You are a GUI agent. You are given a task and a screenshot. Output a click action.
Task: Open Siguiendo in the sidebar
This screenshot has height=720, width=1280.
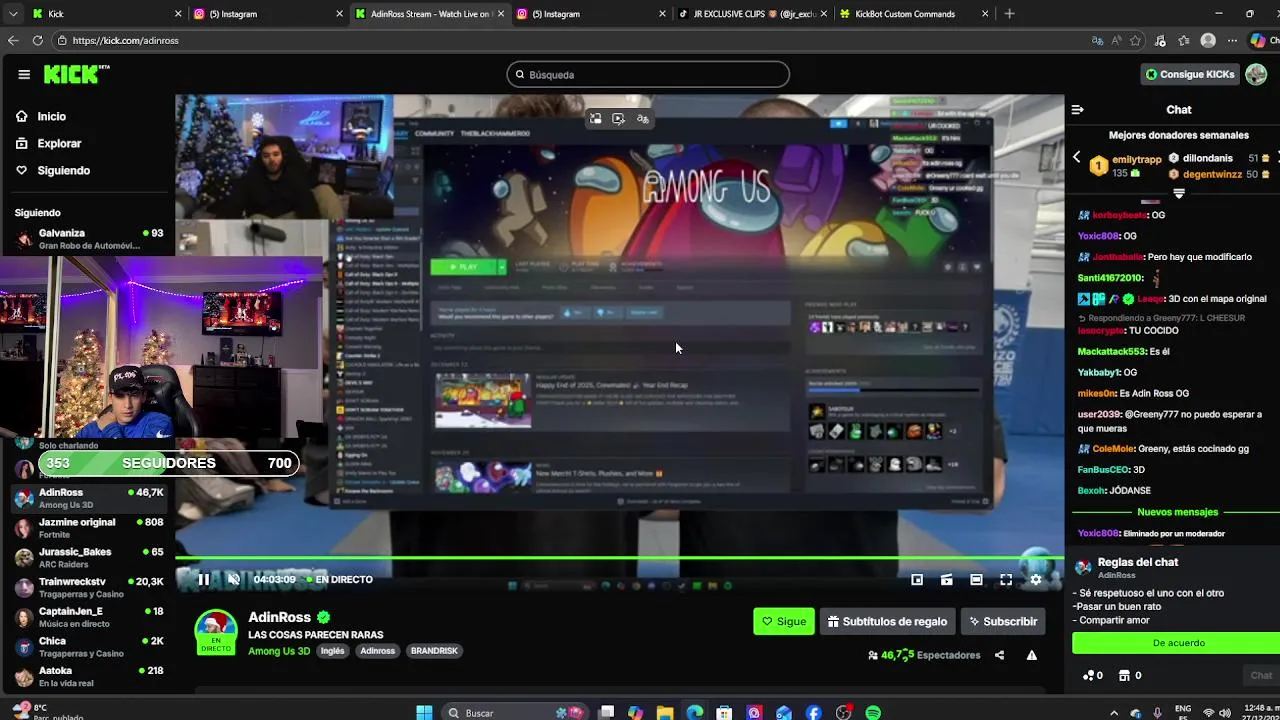[63, 170]
